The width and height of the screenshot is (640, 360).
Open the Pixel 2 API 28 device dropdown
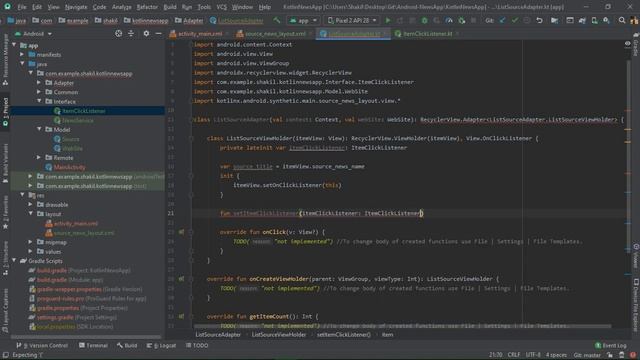(x=352, y=20)
